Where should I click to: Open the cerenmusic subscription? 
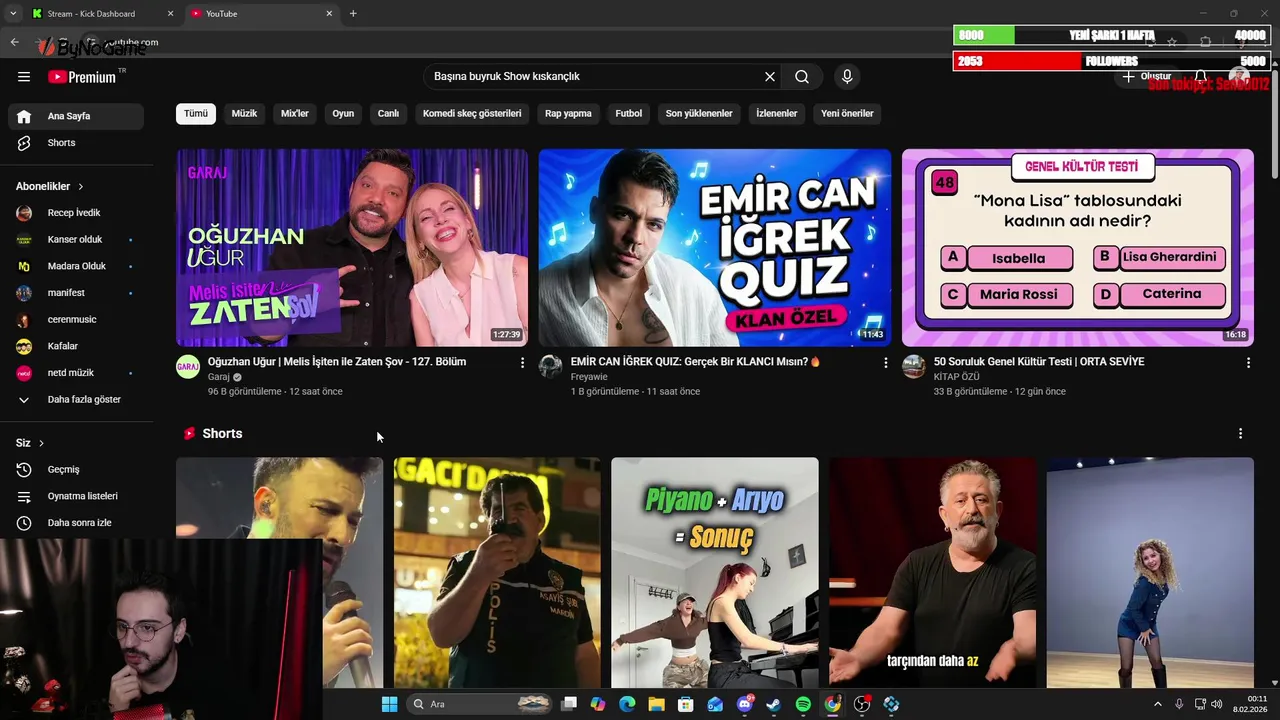[x=76, y=320]
